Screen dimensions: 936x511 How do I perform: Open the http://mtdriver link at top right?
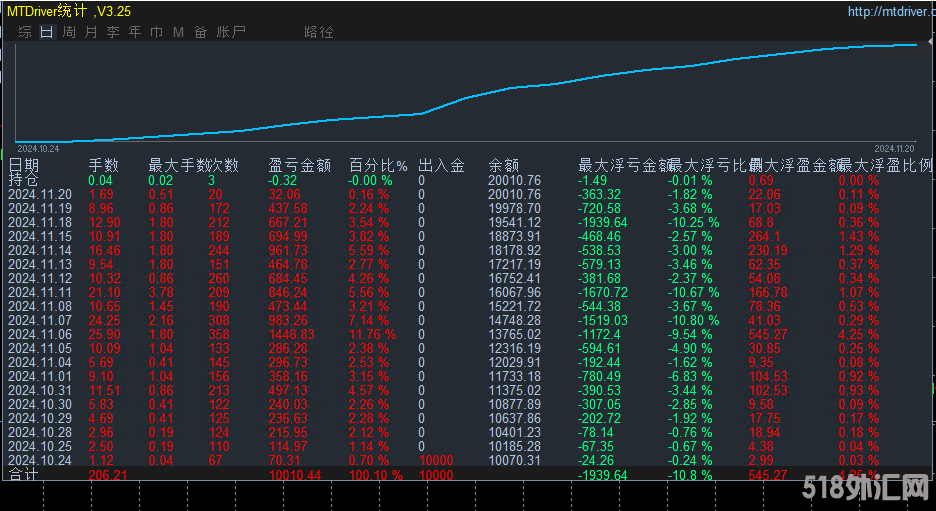pos(892,11)
